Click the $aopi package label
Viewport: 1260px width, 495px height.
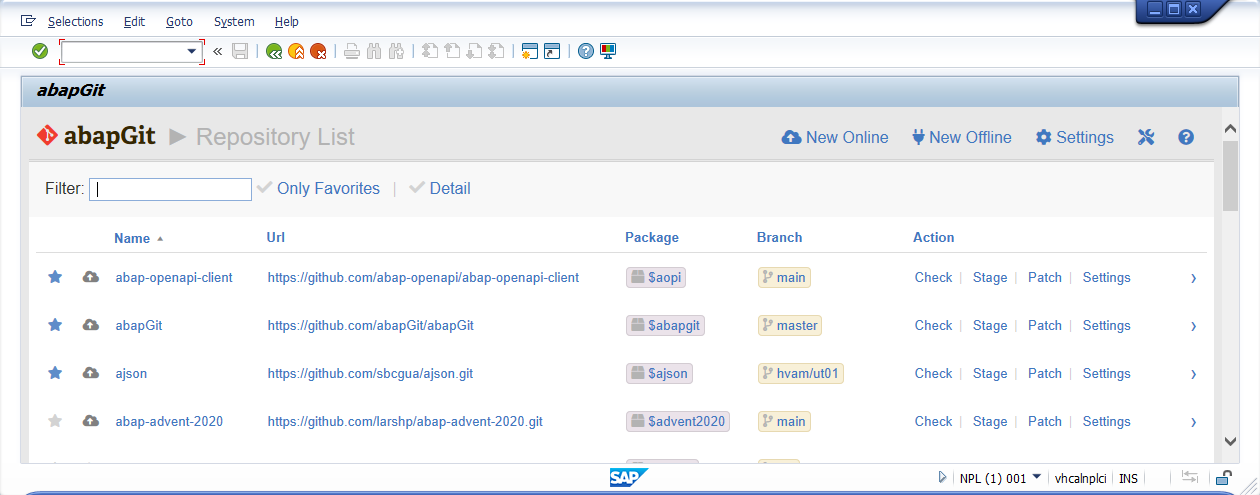click(657, 277)
